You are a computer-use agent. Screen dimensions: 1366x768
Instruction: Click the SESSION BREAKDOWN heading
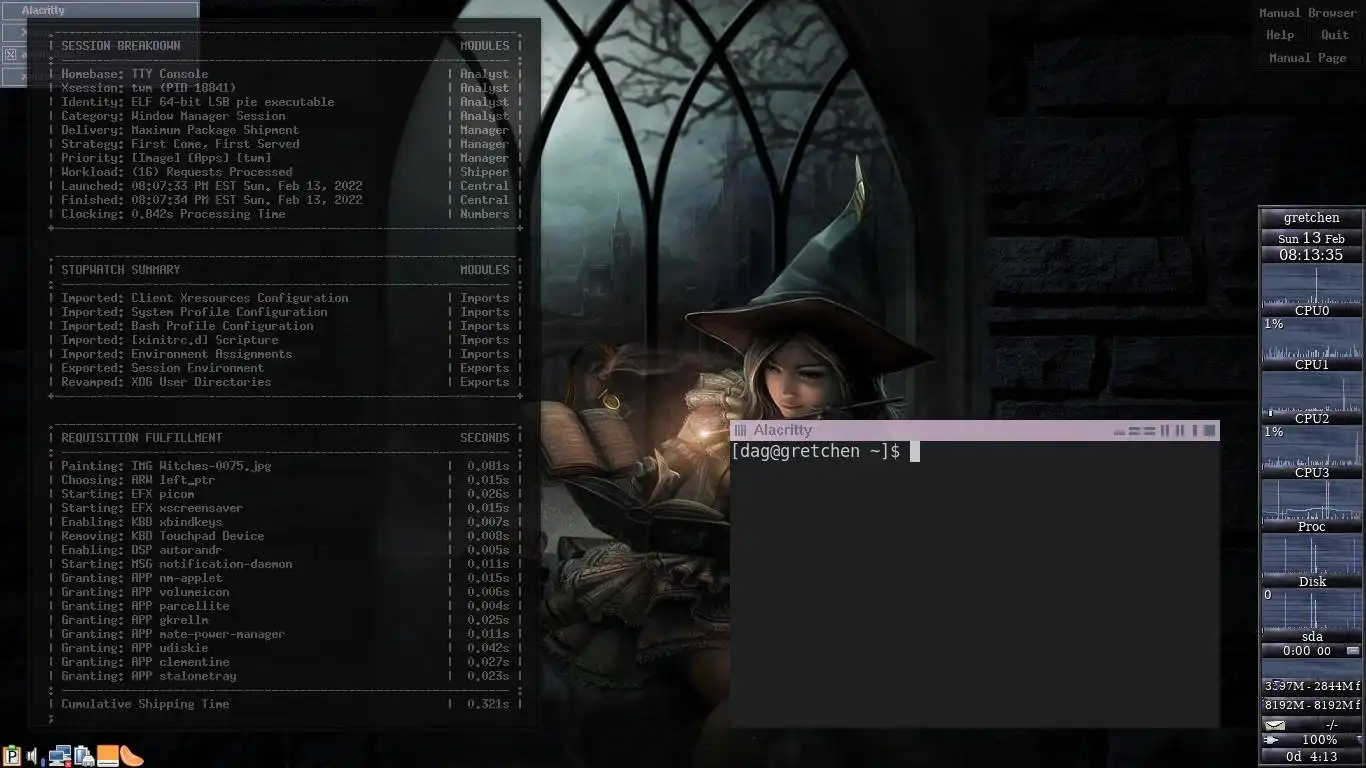point(121,46)
